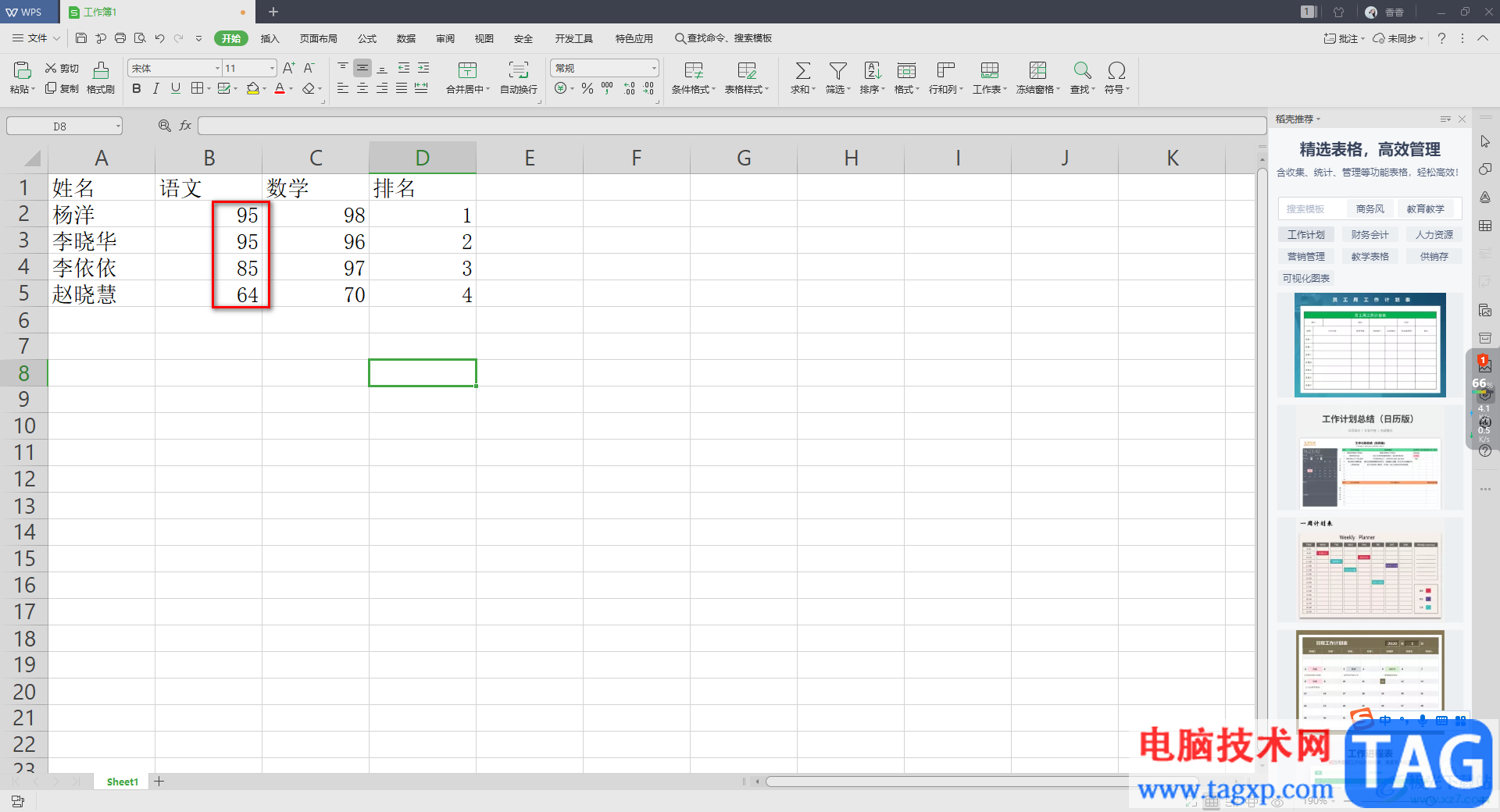Screen dimensions: 1500x812
Task: Click the Sort icon
Action: pos(872,71)
